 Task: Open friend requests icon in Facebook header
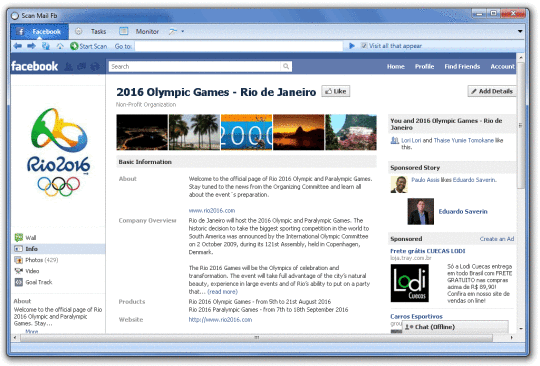point(69,66)
